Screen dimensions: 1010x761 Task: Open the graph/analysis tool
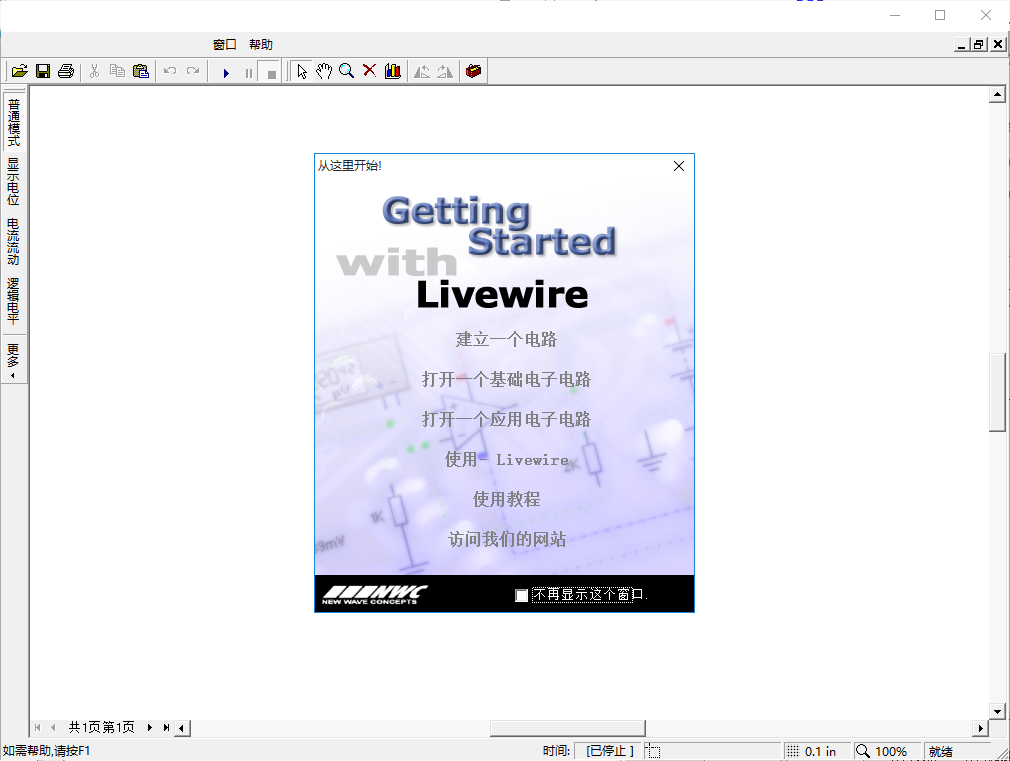(392, 71)
